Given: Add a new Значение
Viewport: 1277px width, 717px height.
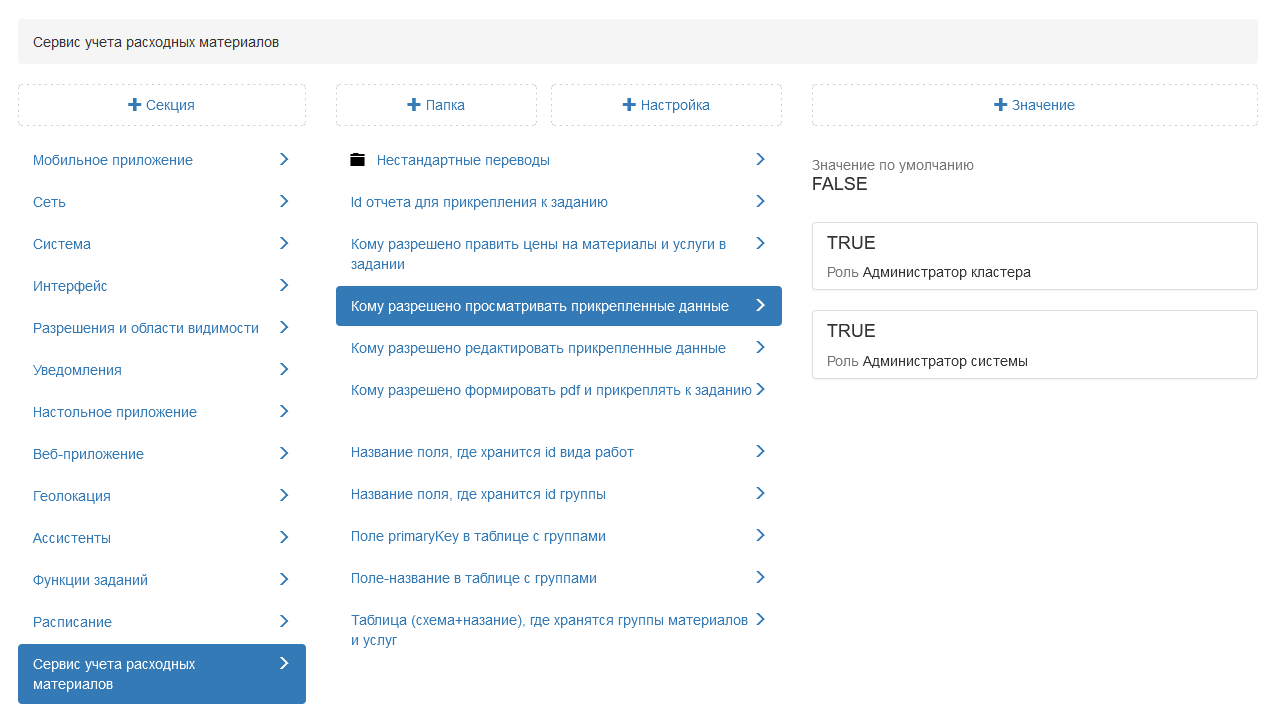Looking at the screenshot, I should coord(1034,105).
